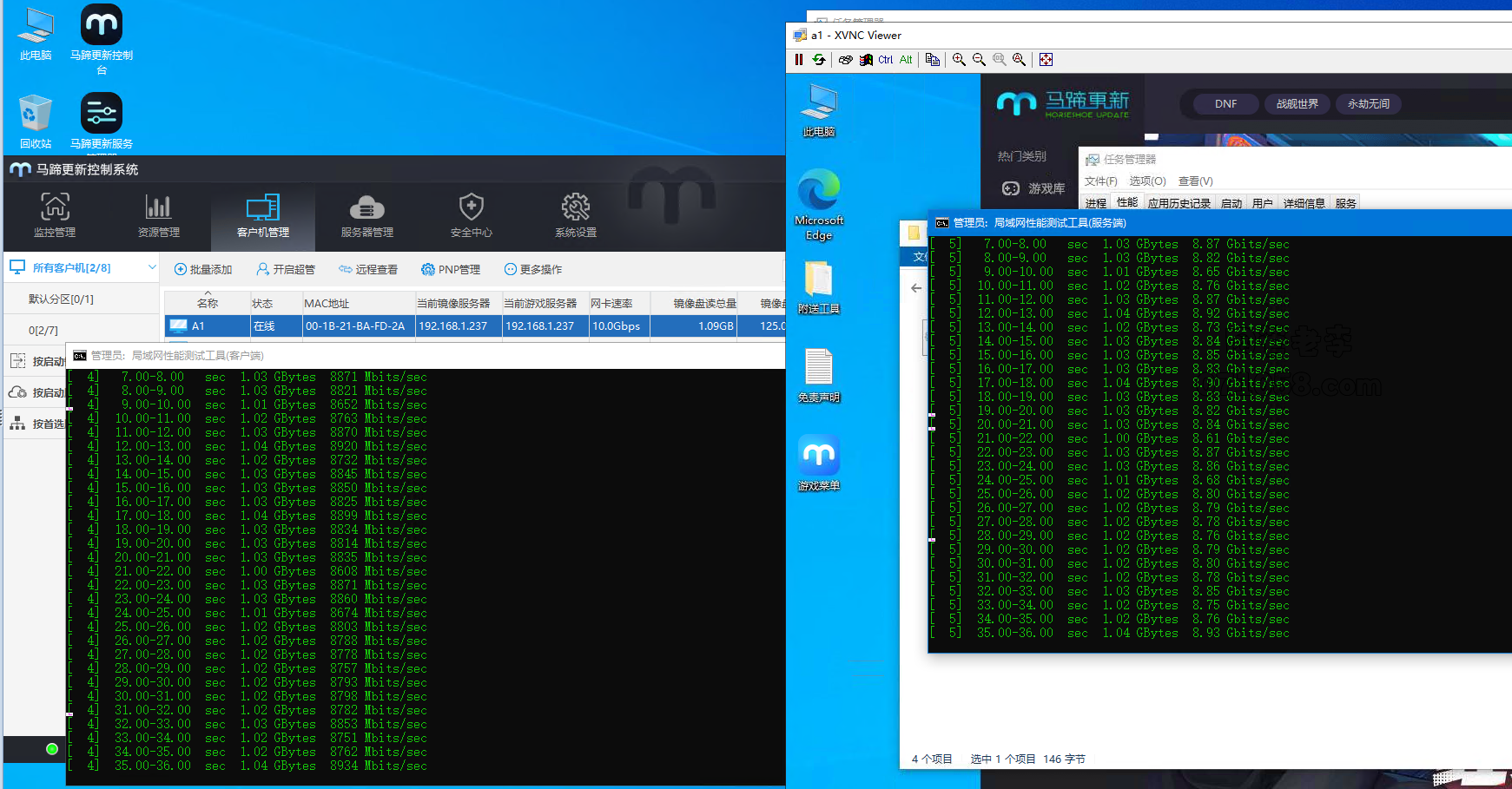The image size is (1512, 789).
Task: Open 此电脑 on local desktop
Action: point(36,34)
